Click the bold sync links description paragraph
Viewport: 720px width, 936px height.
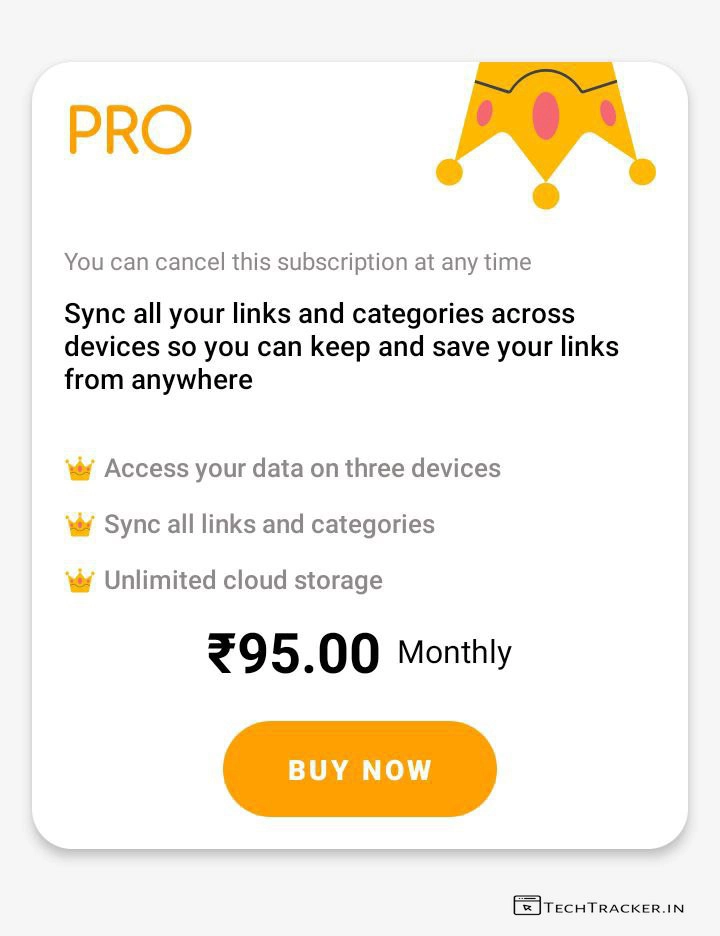pos(341,346)
